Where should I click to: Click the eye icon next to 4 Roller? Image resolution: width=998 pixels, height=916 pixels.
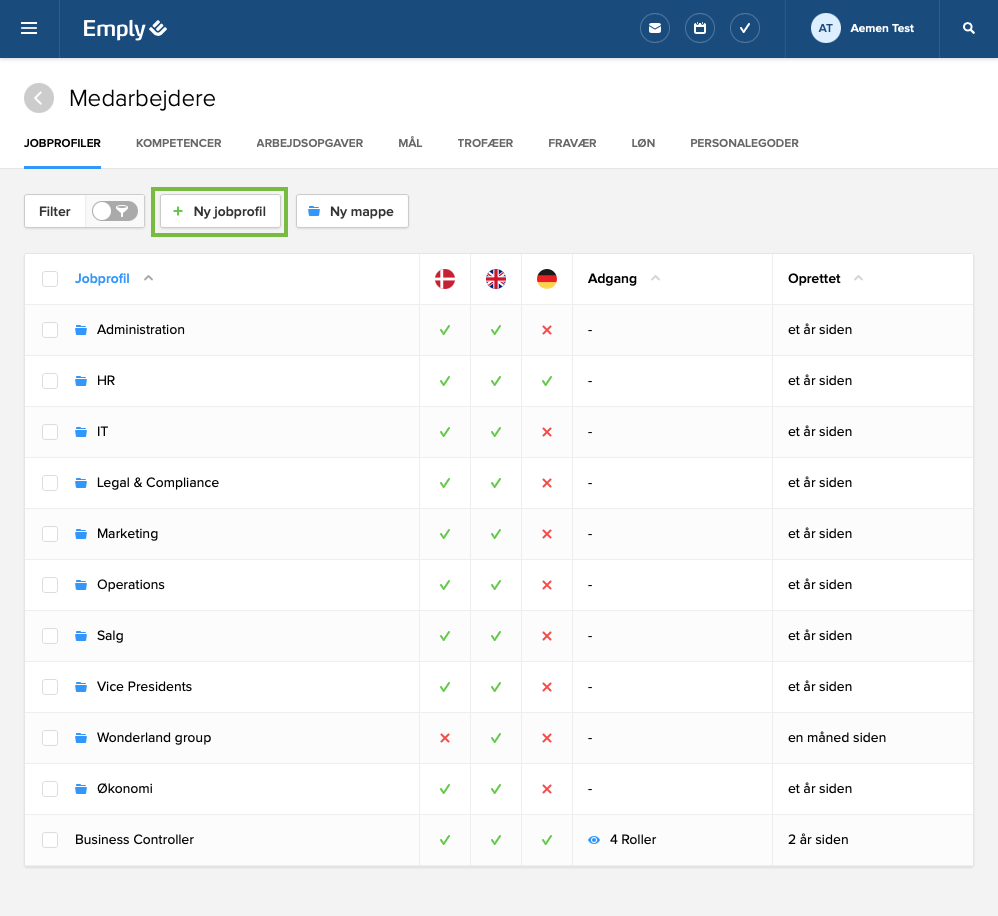[594, 840]
